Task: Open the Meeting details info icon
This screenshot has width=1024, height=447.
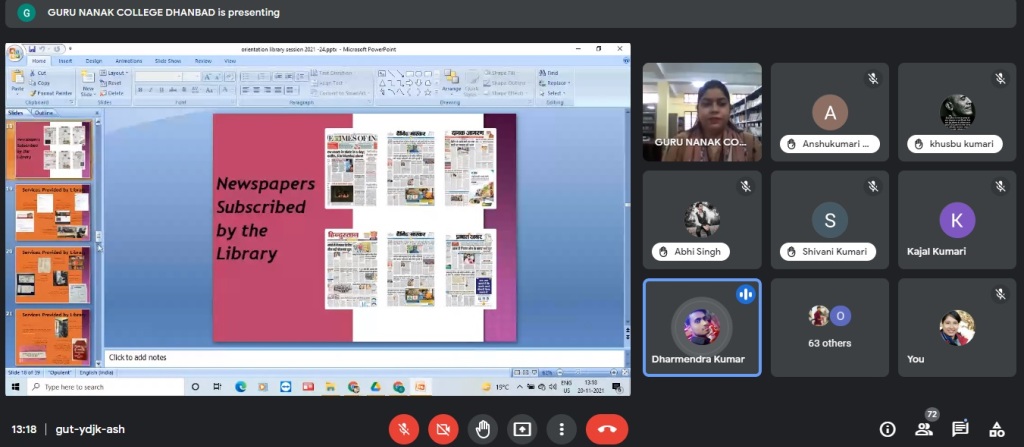Action: (x=887, y=429)
